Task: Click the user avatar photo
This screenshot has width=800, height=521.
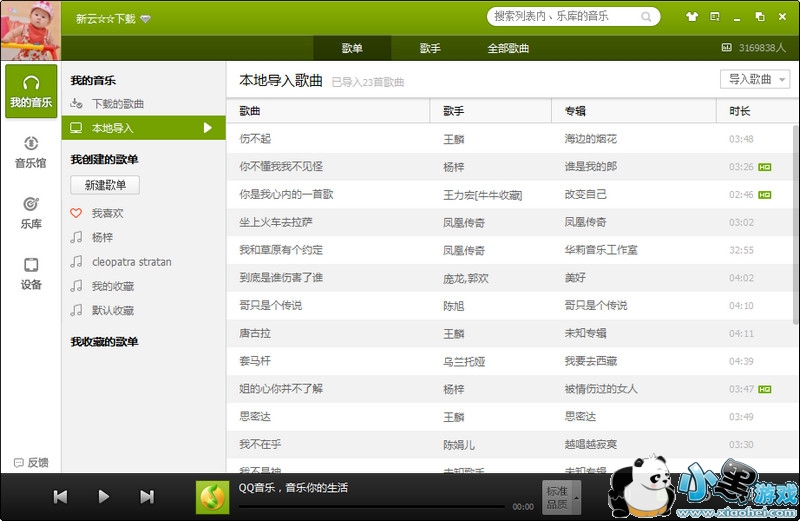Action: click(31, 31)
